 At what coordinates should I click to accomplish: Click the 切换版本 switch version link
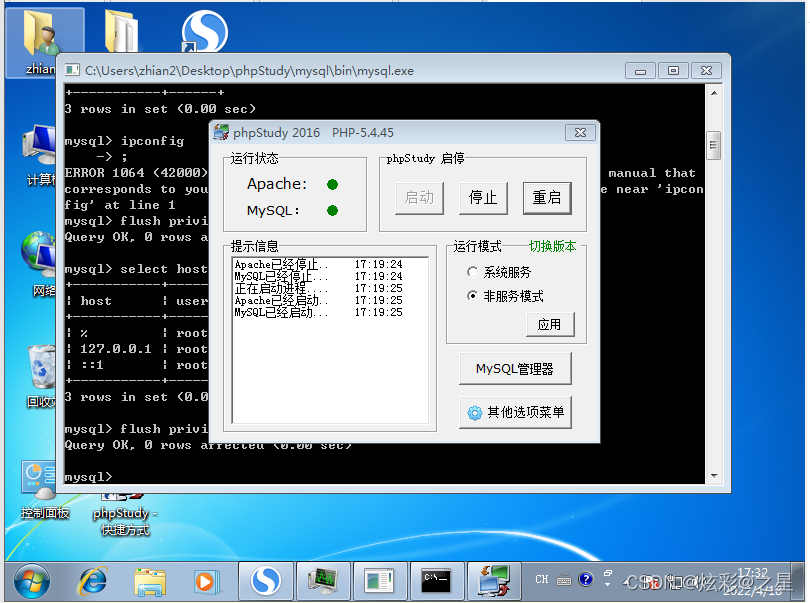[552, 246]
